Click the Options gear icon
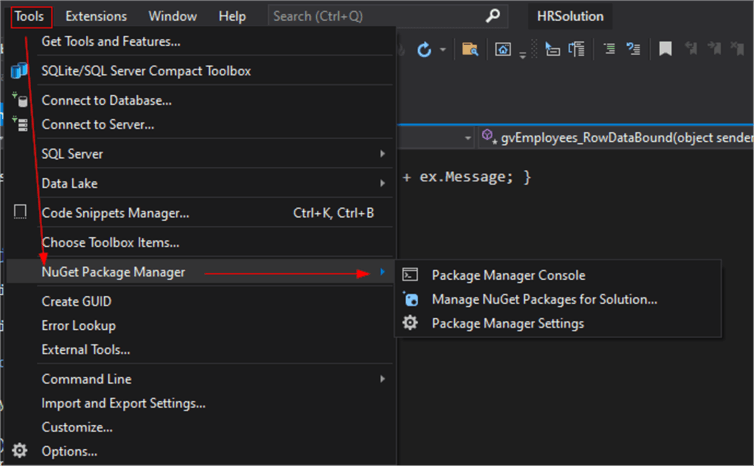This screenshot has width=754, height=466. 19,451
